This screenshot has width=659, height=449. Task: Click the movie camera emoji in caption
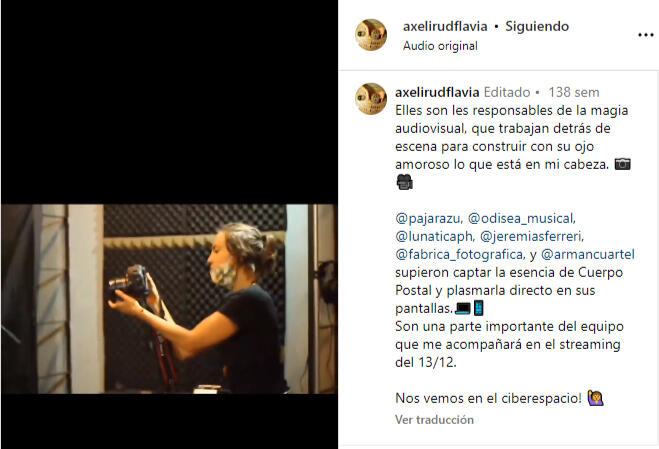404,182
